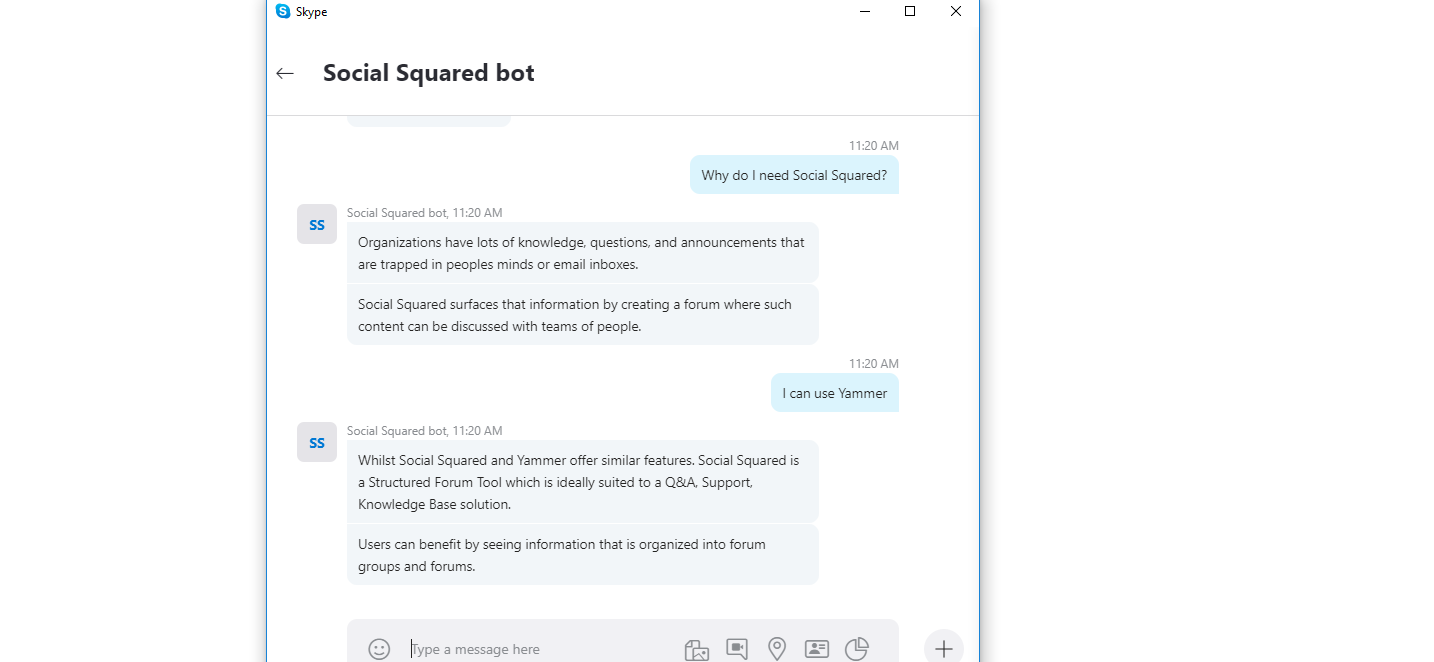Open the emoji picker smiley
This screenshot has height=662, width=1434.
pos(379,649)
